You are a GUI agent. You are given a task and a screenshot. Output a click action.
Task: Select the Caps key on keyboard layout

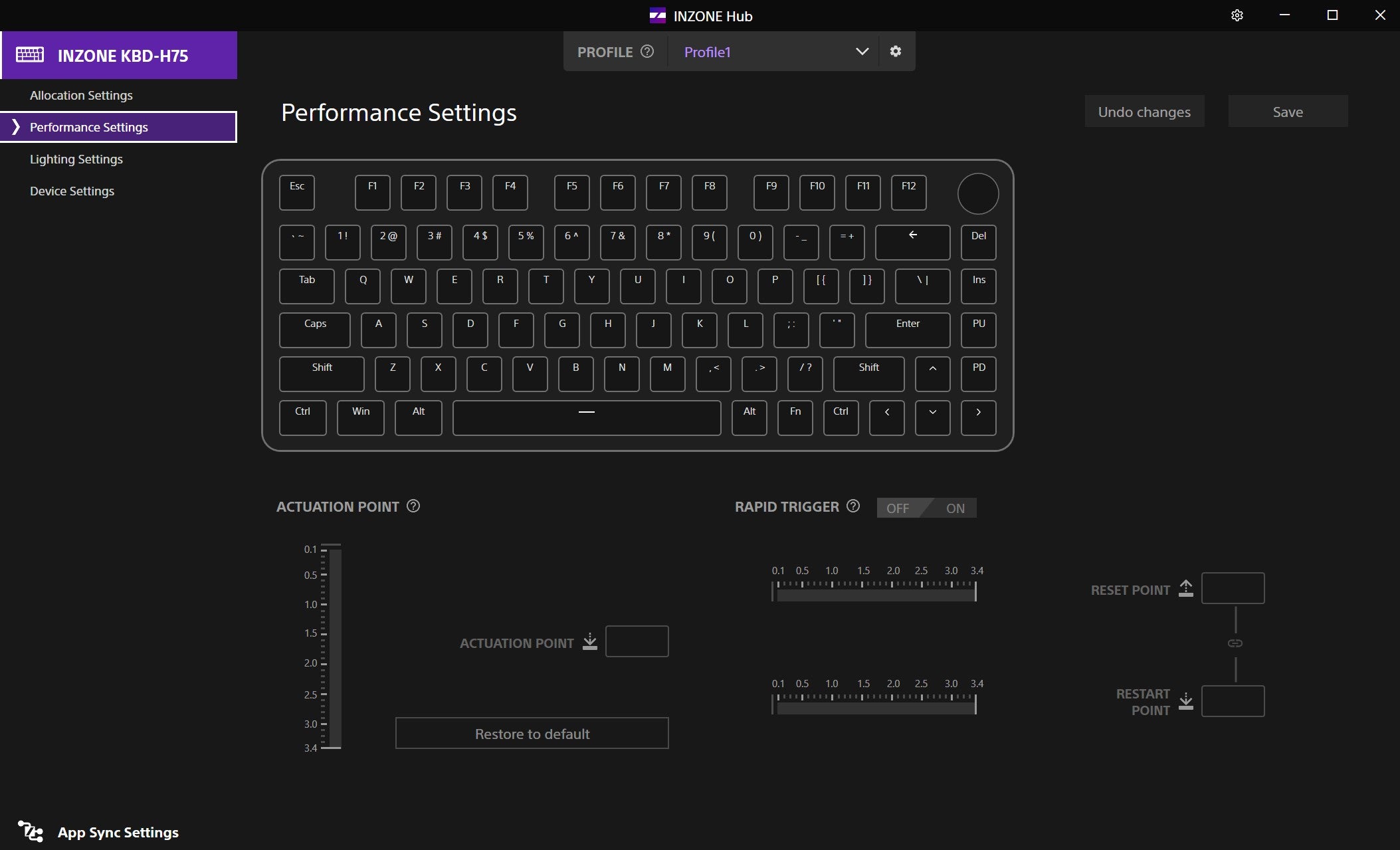pyautogui.click(x=314, y=330)
